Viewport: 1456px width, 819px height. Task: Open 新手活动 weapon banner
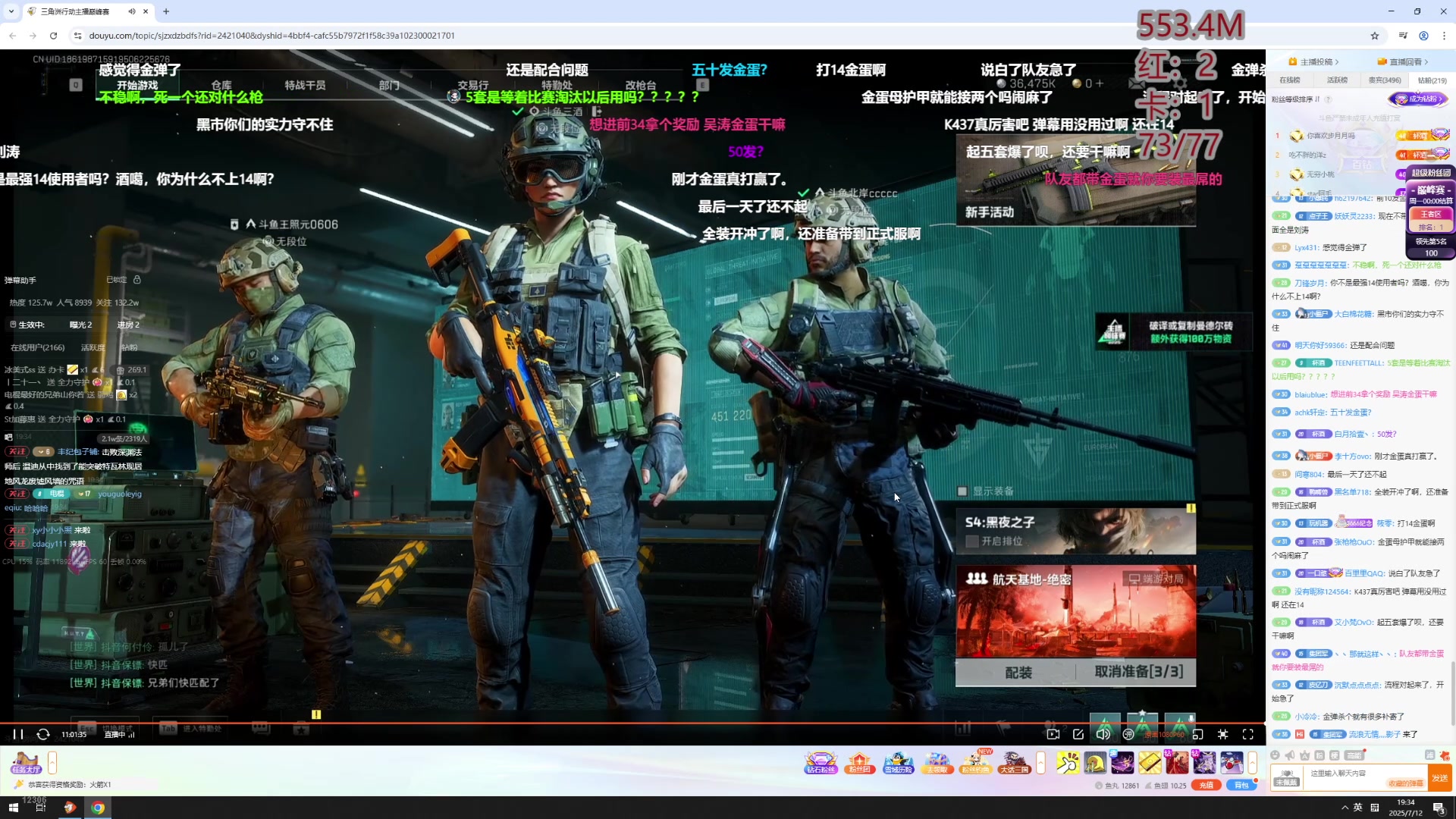point(1075,181)
